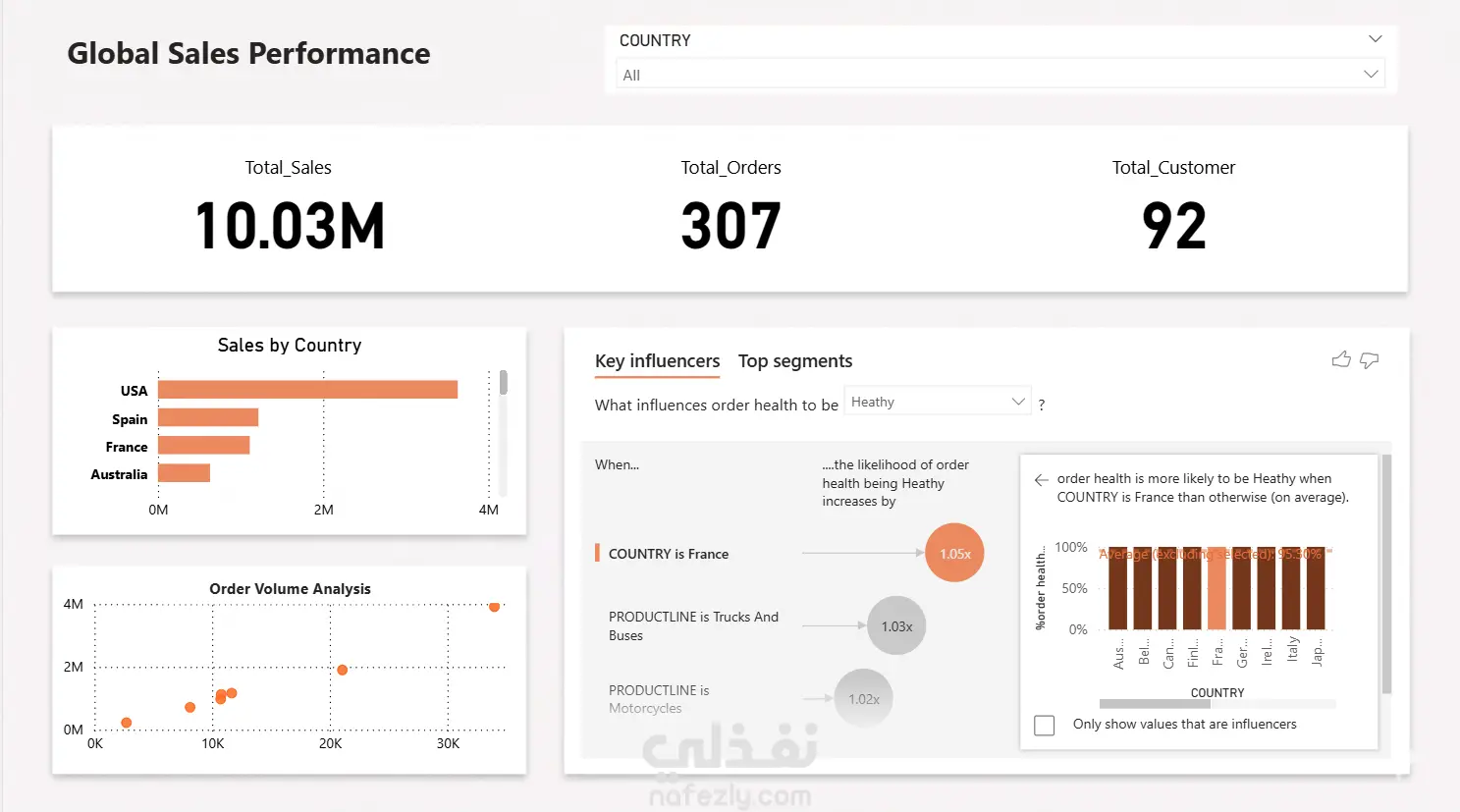1460x812 pixels.
Task: Open the COUNTRY slicer 'All' dropdown
Action: 1000,75
